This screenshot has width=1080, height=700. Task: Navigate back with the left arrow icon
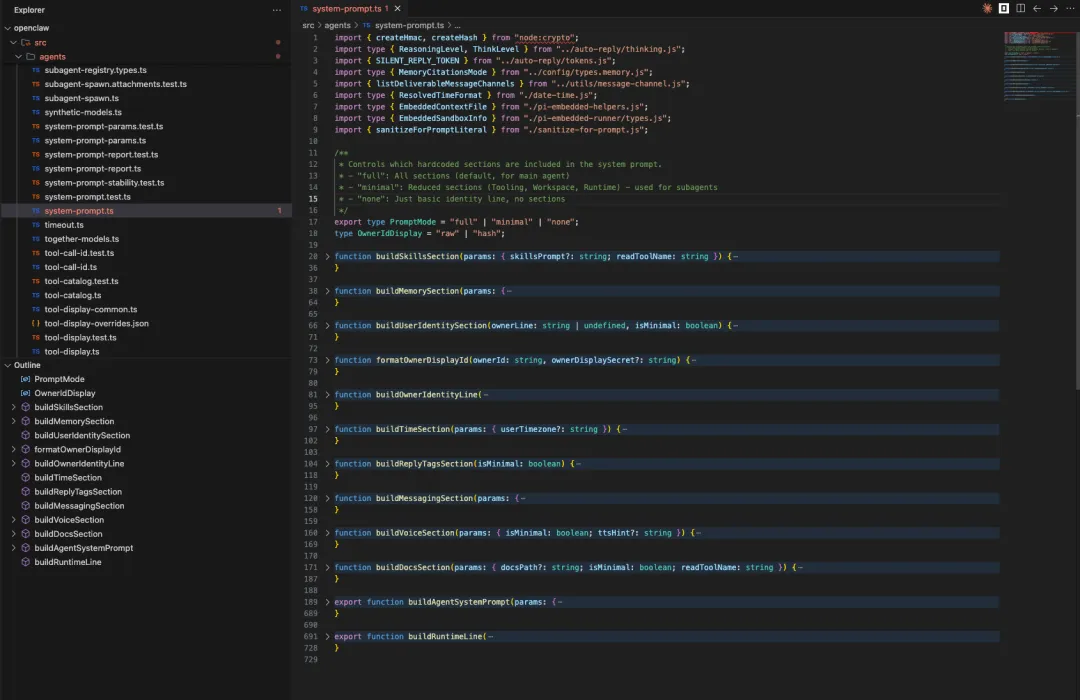(1037, 8)
